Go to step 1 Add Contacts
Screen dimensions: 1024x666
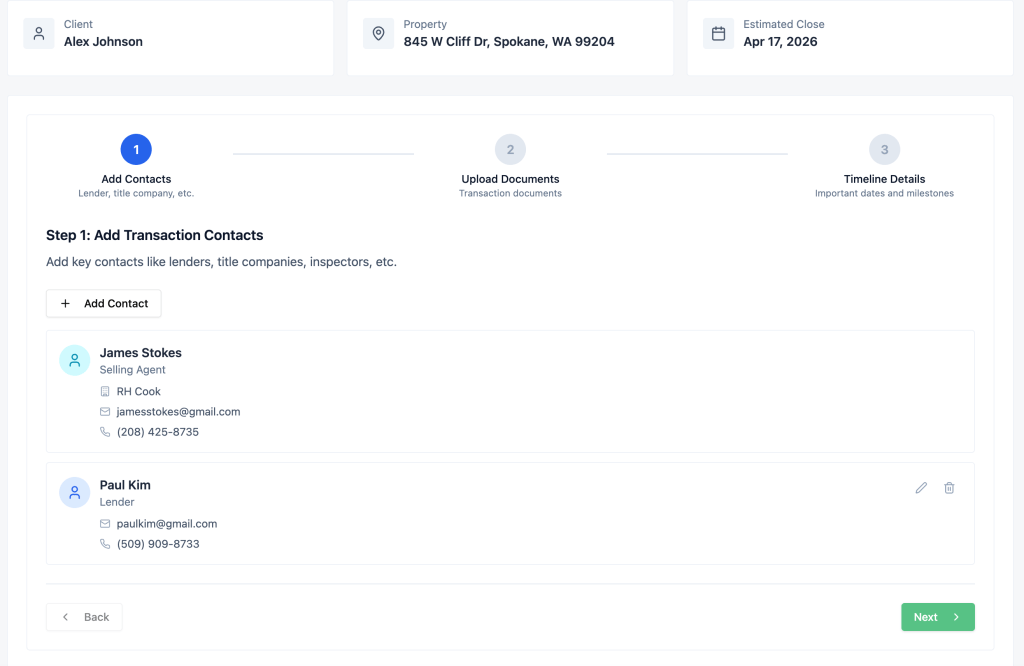(136, 150)
